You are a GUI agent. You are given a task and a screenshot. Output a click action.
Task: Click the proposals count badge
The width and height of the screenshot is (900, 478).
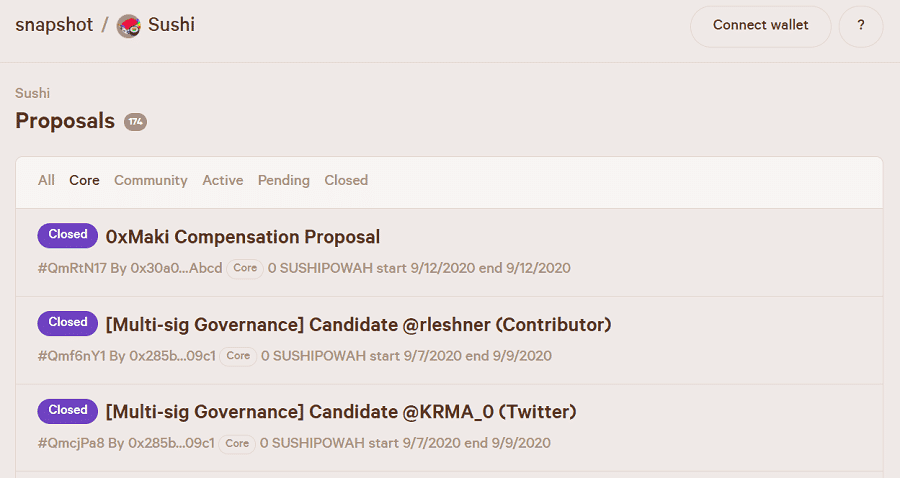pos(135,122)
